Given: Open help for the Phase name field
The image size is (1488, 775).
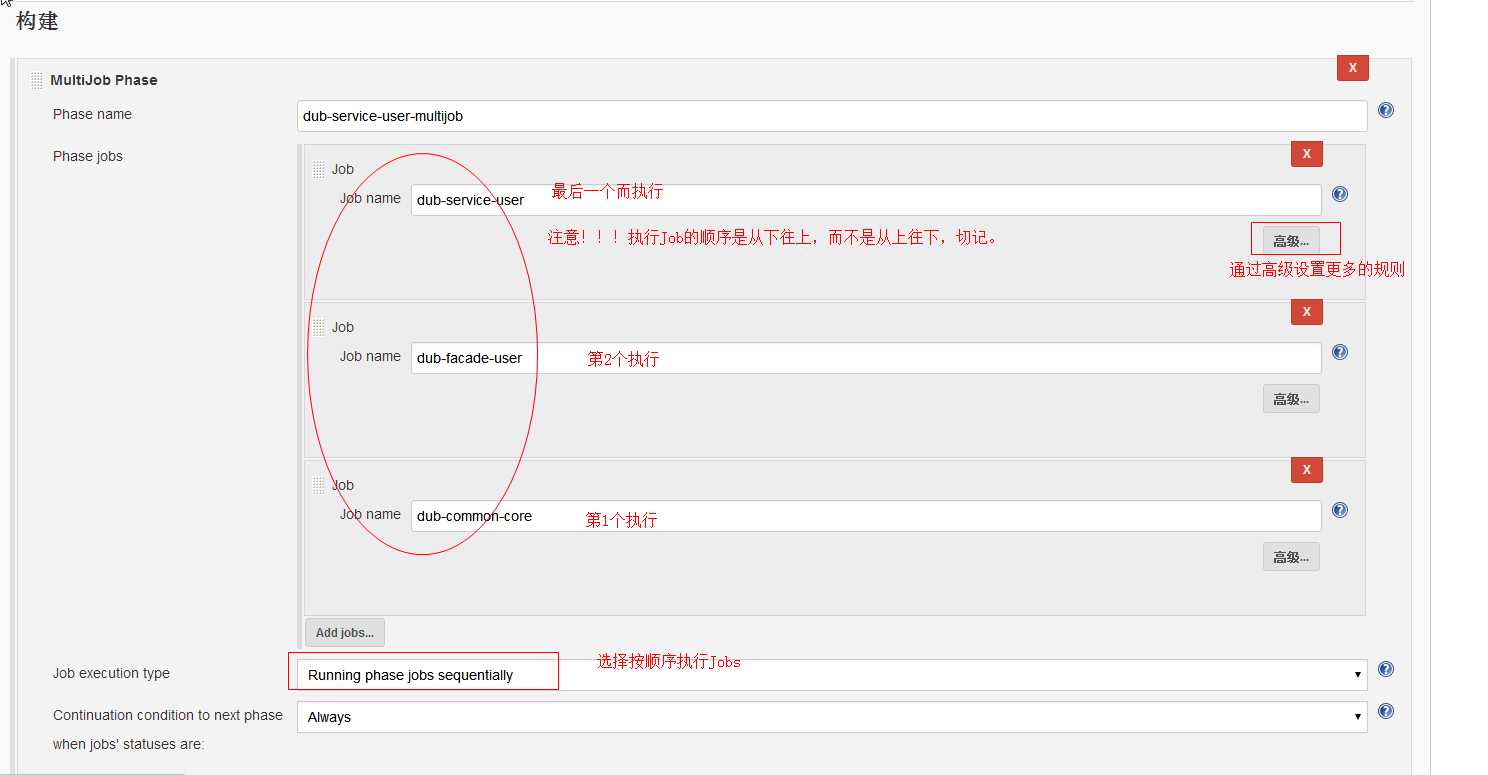Looking at the screenshot, I should 1385,110.
